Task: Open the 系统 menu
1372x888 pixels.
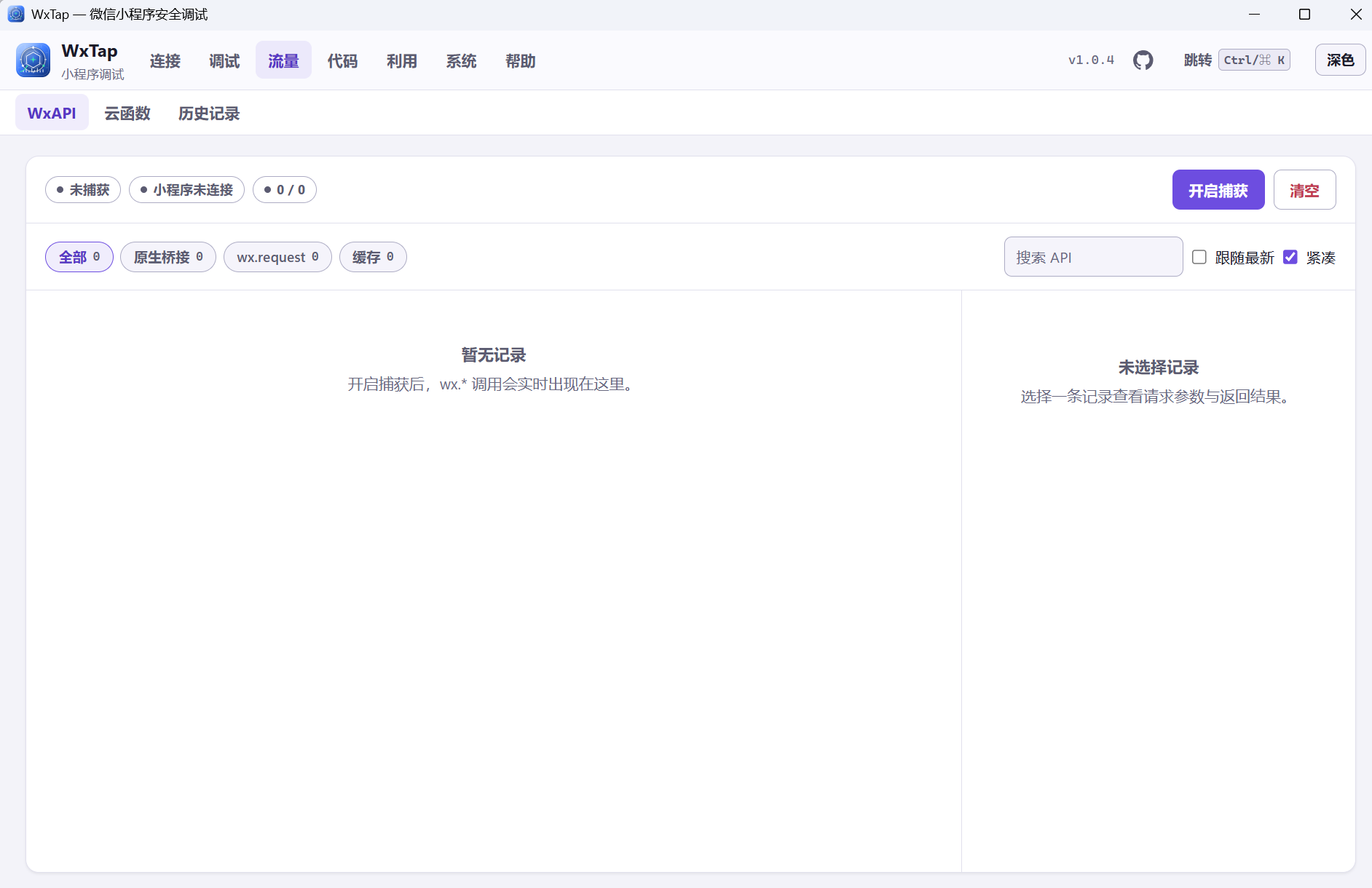Action: tap(461, 60)
